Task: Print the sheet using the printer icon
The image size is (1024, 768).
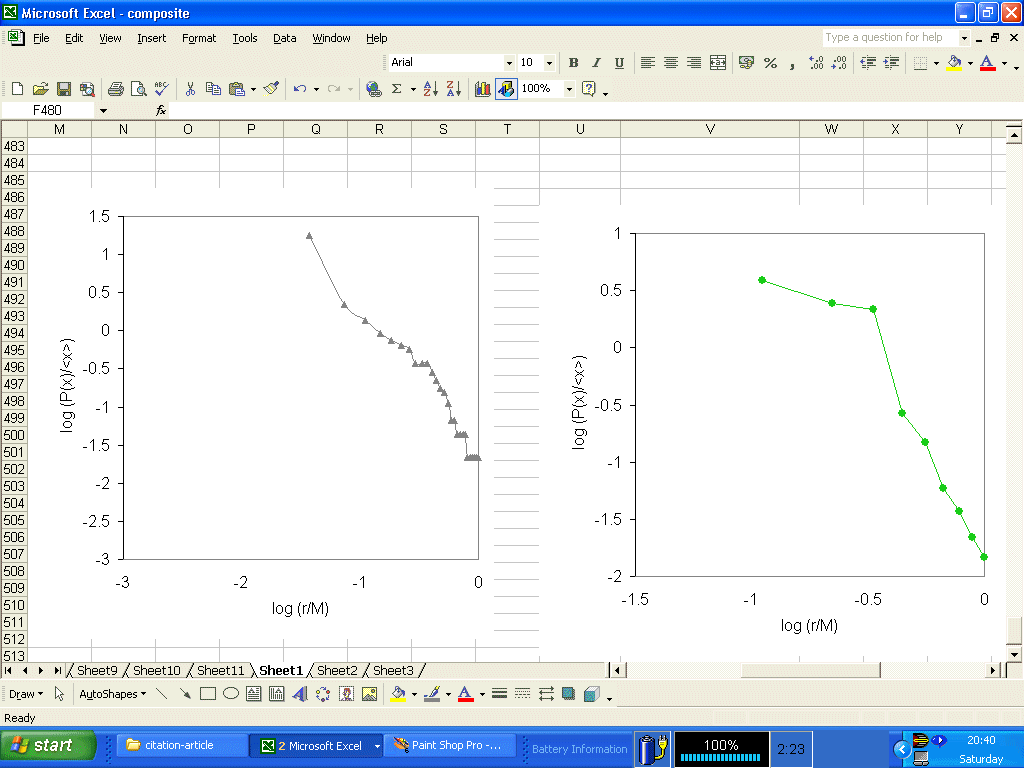Action: (x=116, y=89)
